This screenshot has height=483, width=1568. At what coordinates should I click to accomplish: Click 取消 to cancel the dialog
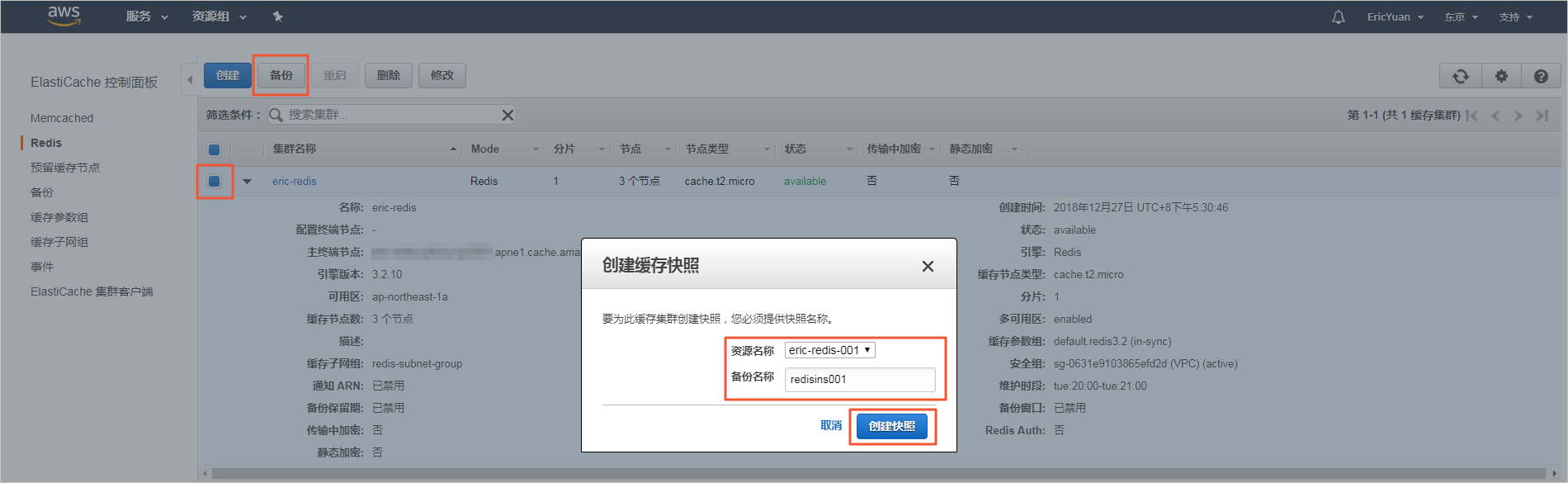point(831,425)
